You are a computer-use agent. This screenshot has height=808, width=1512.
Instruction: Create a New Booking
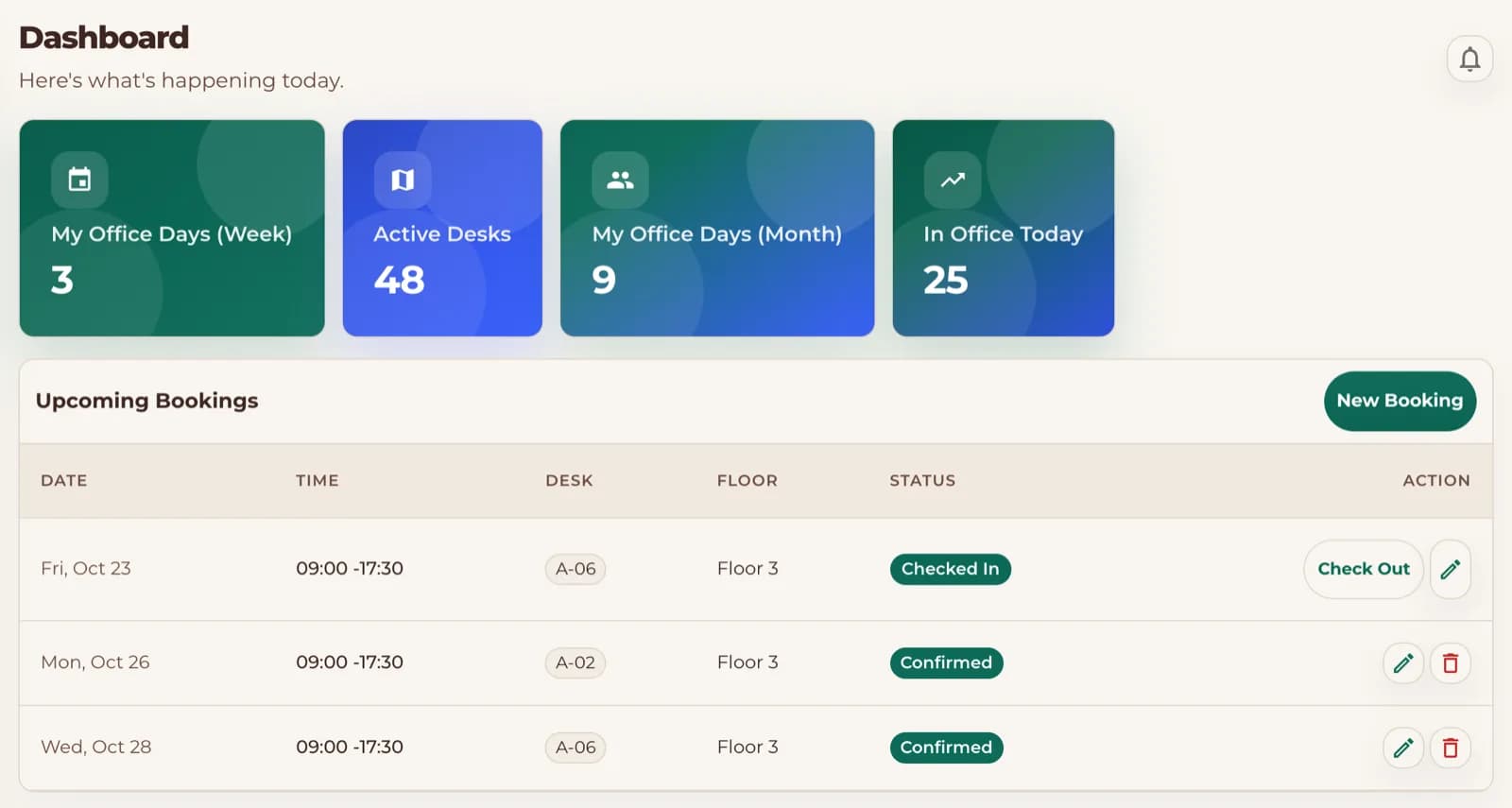coord(1400,401)
